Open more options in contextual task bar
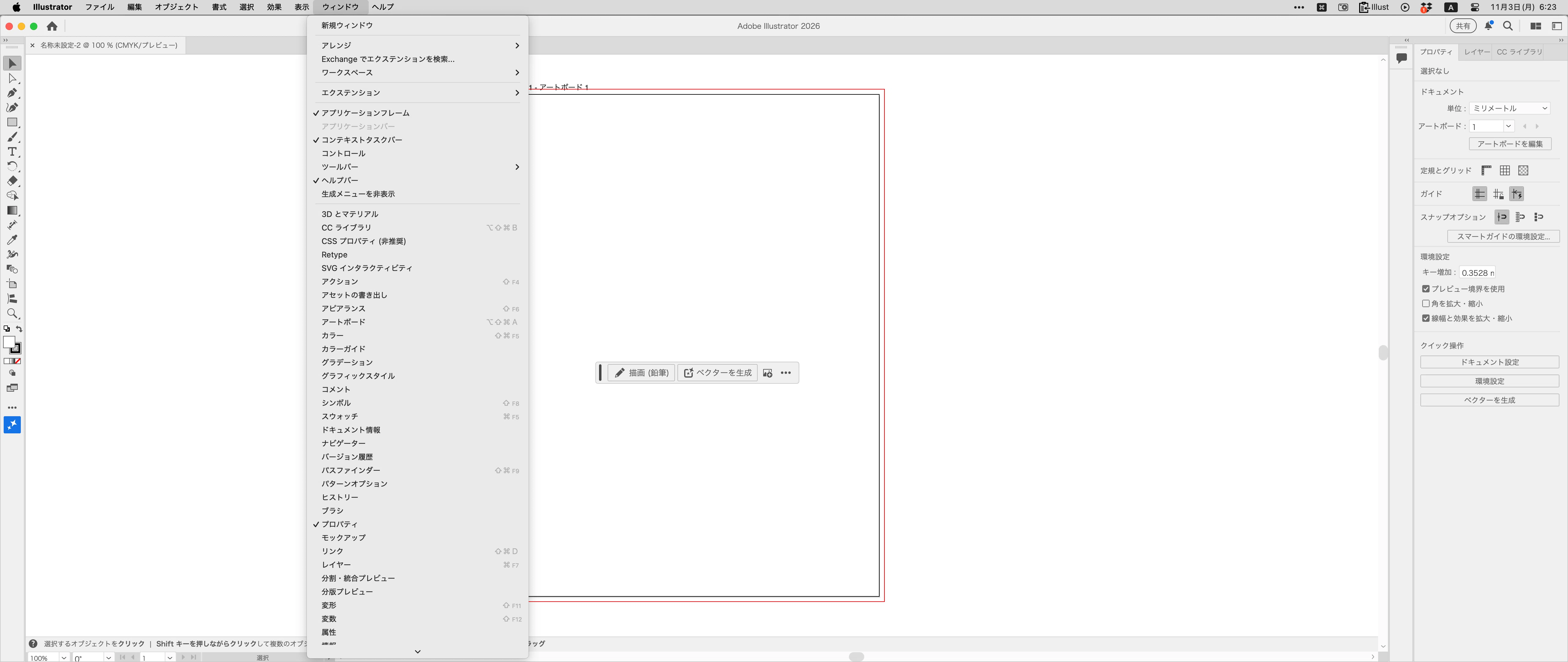1568x662 pixels. [x=786, y=373]
